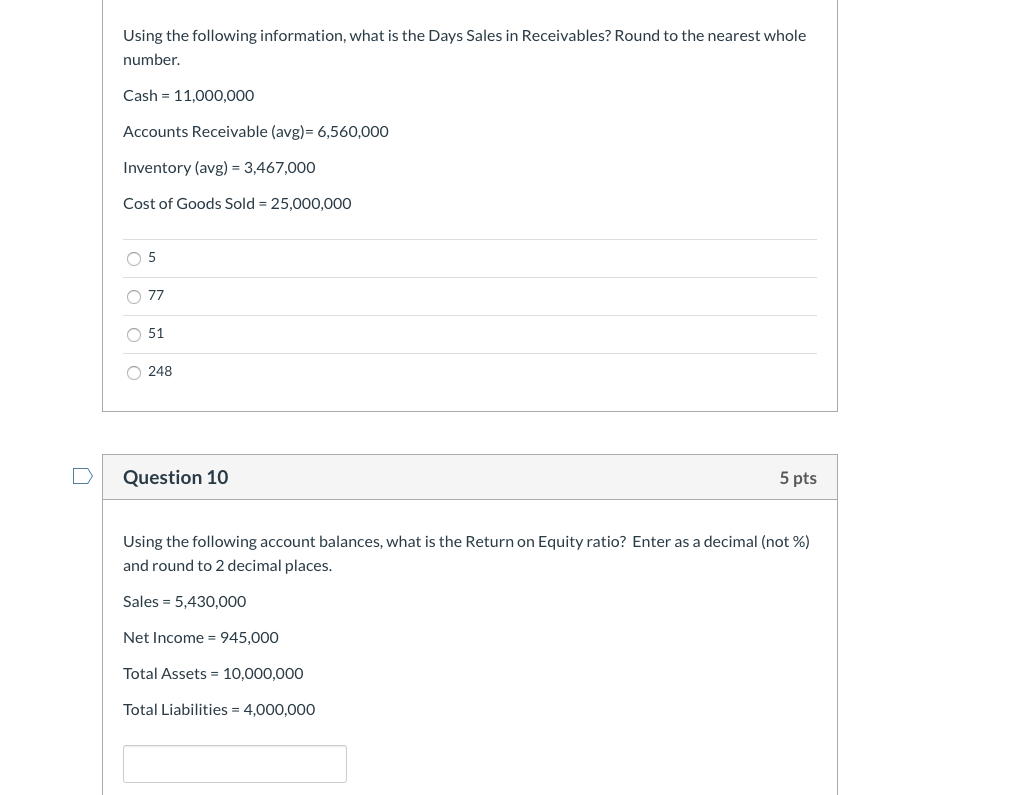Click the answer row containing 77
Viewport: 1034px width, 795px height.
(400, 296)
